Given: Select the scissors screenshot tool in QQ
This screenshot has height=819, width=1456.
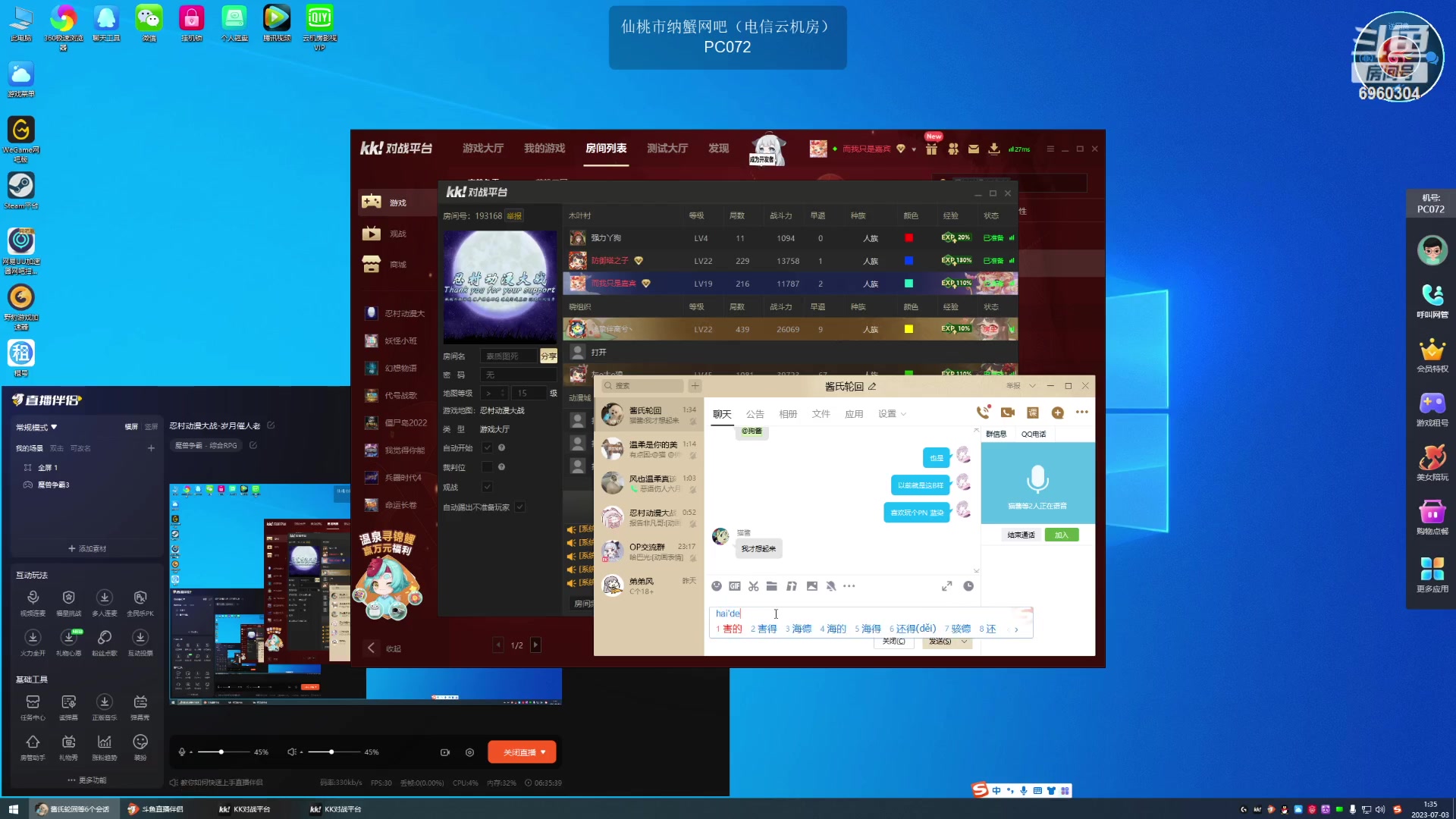Looking at the screenshot, I should pos(753,586).
